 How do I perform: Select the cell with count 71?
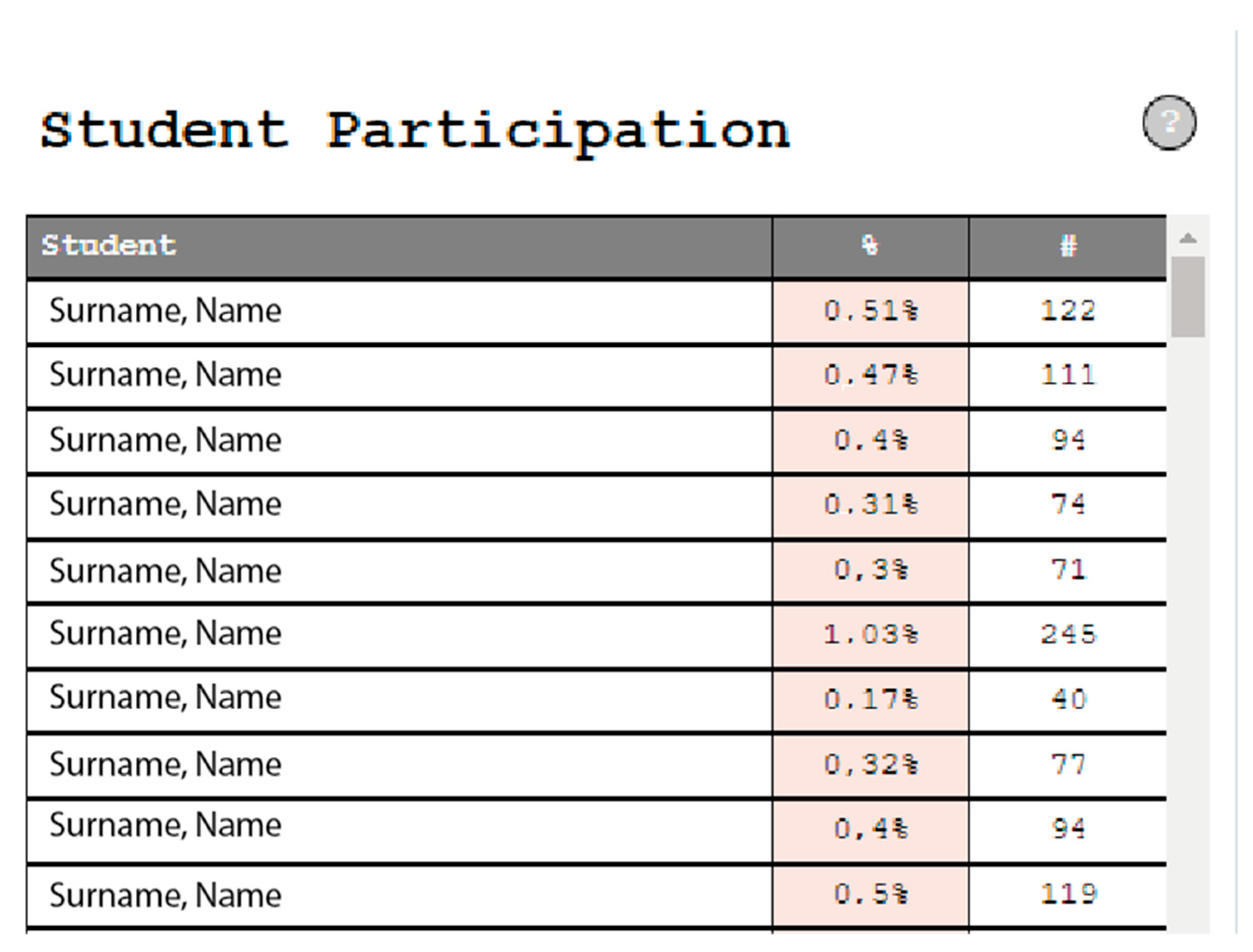coord(1068,569)
